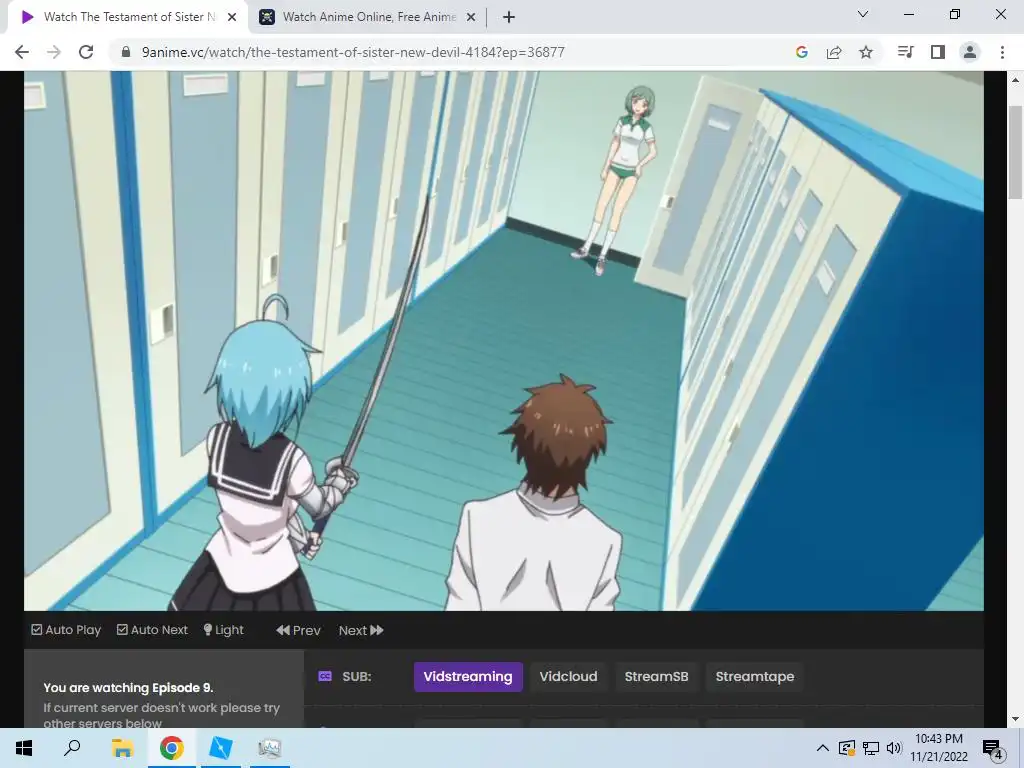Reload the 9anime page
Image resolution: width=1024 pixels, height=768 pixels.
[86, 52]
